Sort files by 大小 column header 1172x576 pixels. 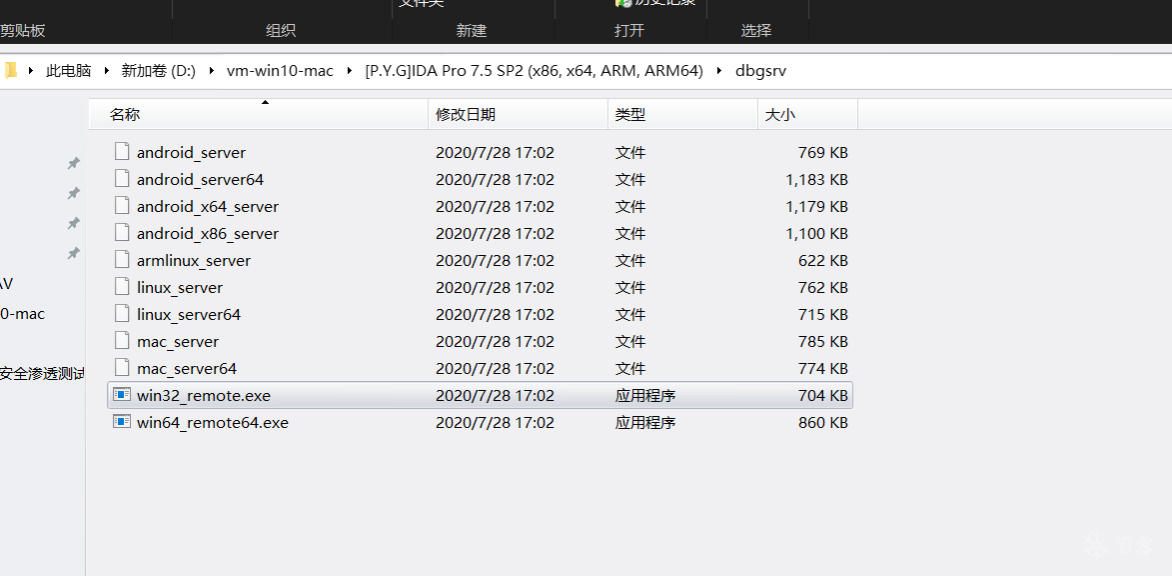pyautogui.click(x=807, y=114)
